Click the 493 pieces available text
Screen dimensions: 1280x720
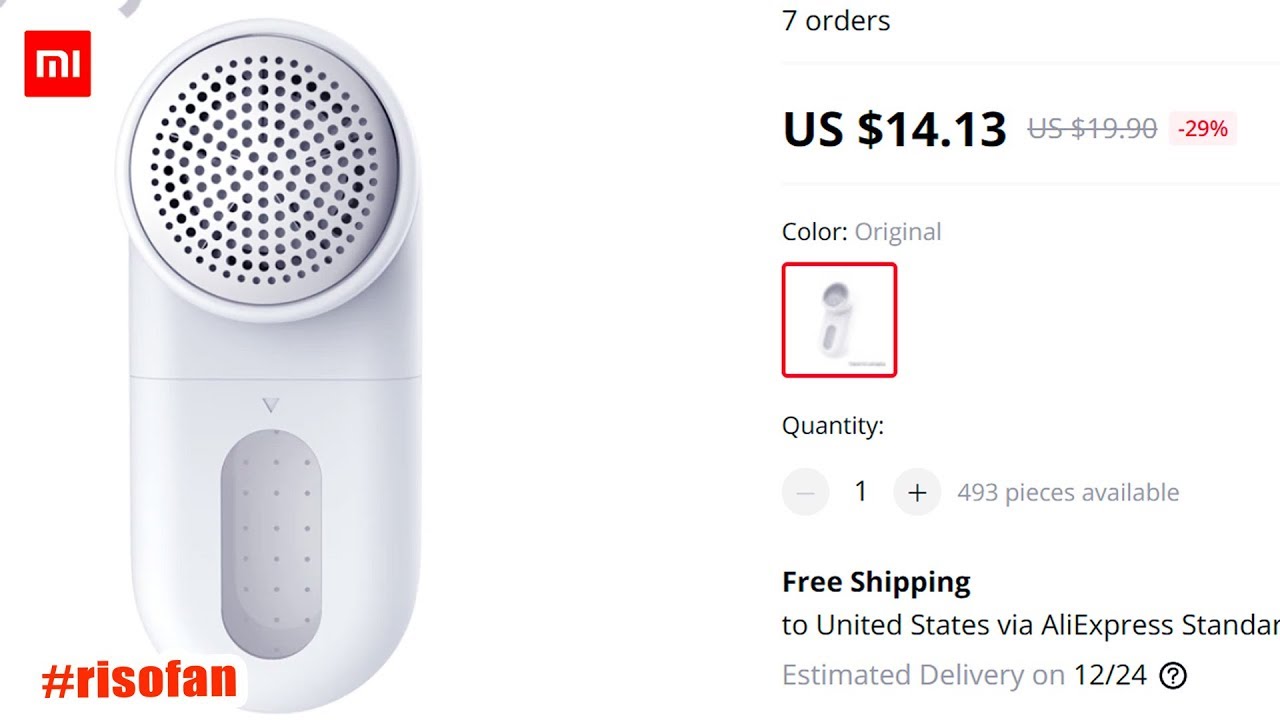tap(1068, 493)
